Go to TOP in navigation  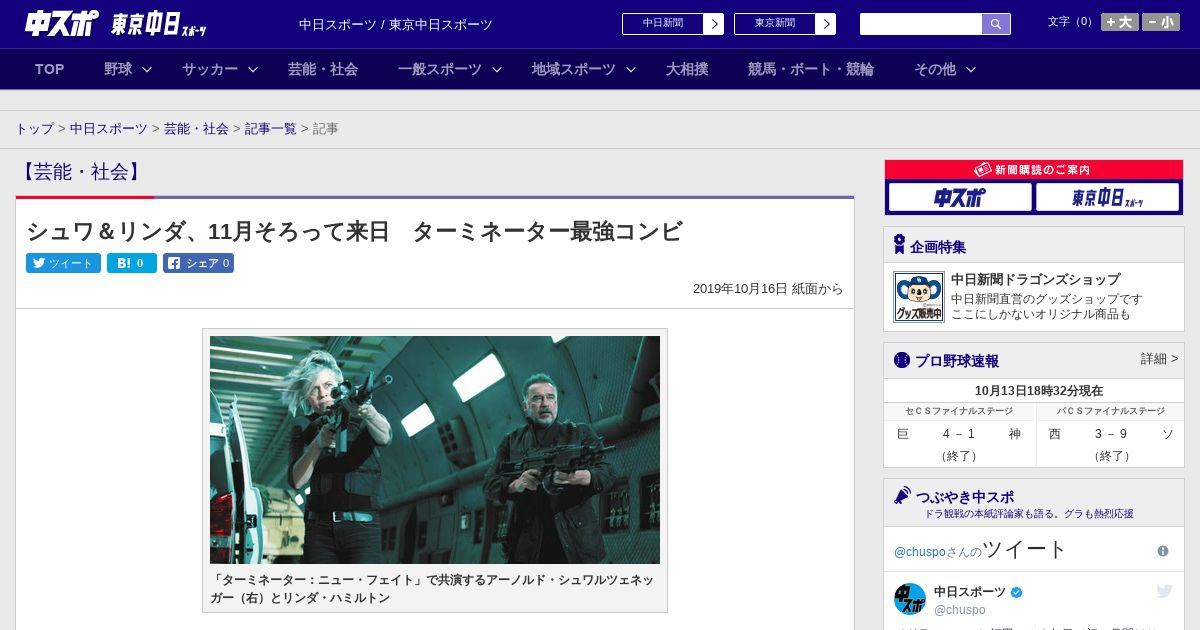(49, 69)
